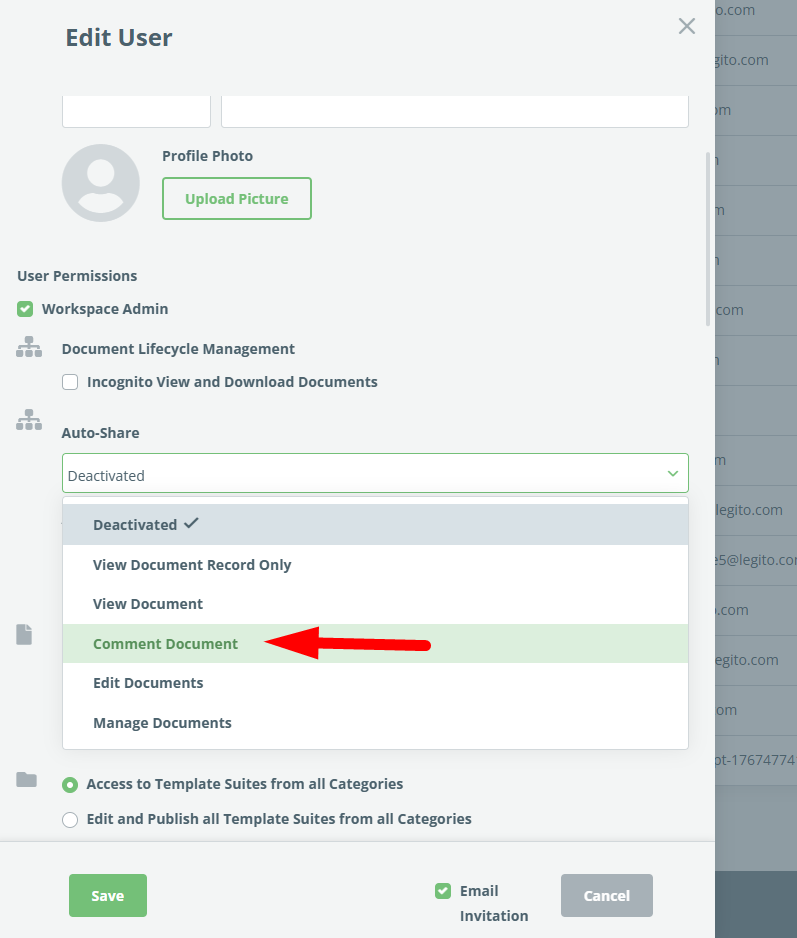The width and height of the screenshot is (797, 938).
Task: Close the Edit User dialog with X
Action: [x=686, y=27]
